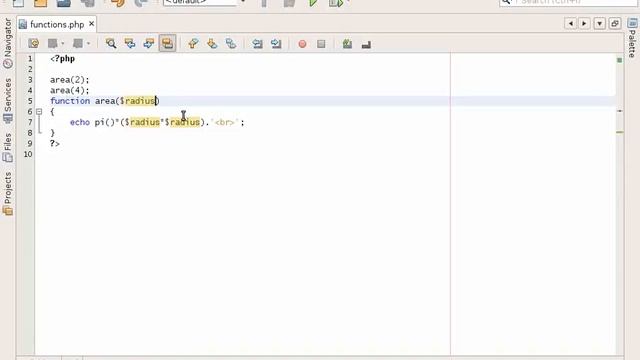This screenshot has height=360, width=640.
Task: Show opened documents list dropdown
Action: tap(599, 24)
